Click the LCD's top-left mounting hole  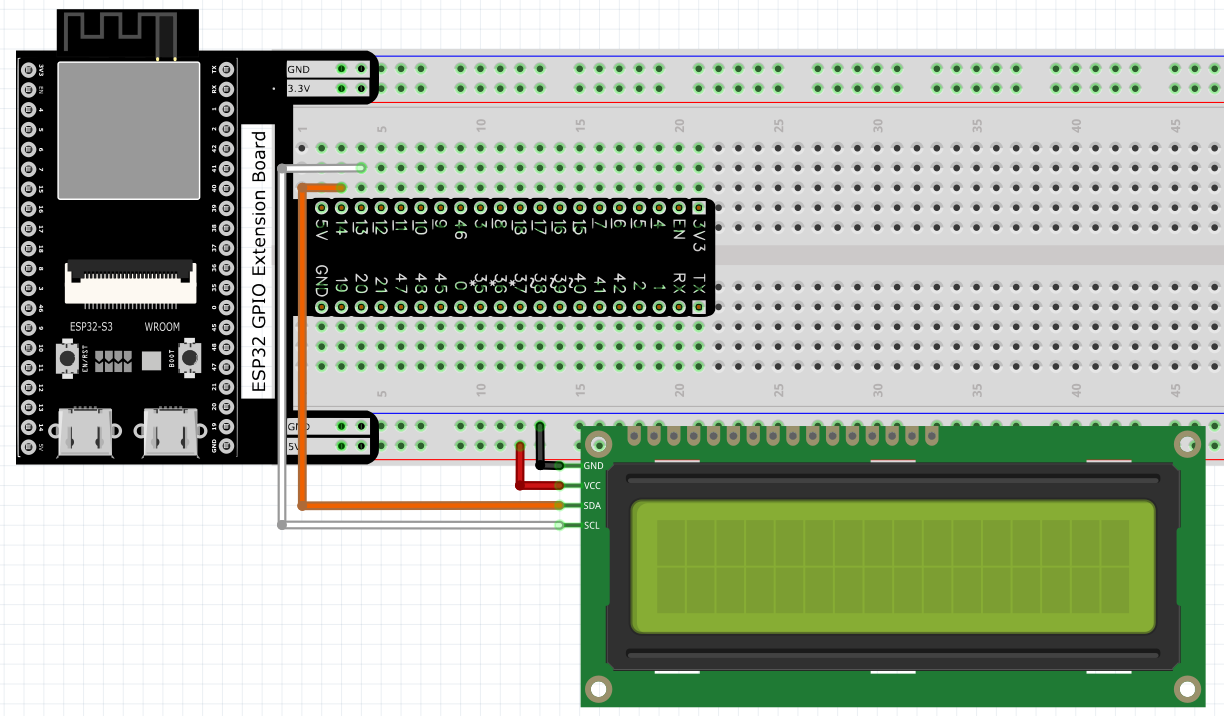(598, 443)
